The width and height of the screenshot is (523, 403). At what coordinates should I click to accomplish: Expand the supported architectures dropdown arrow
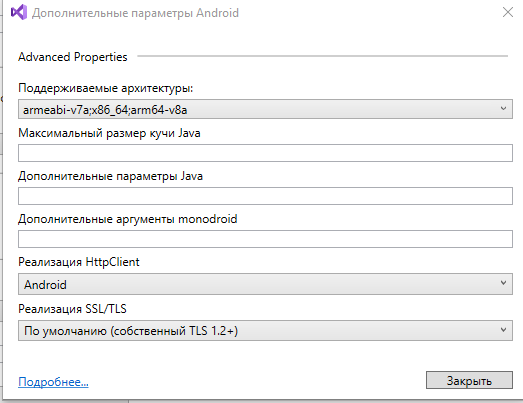503,108
